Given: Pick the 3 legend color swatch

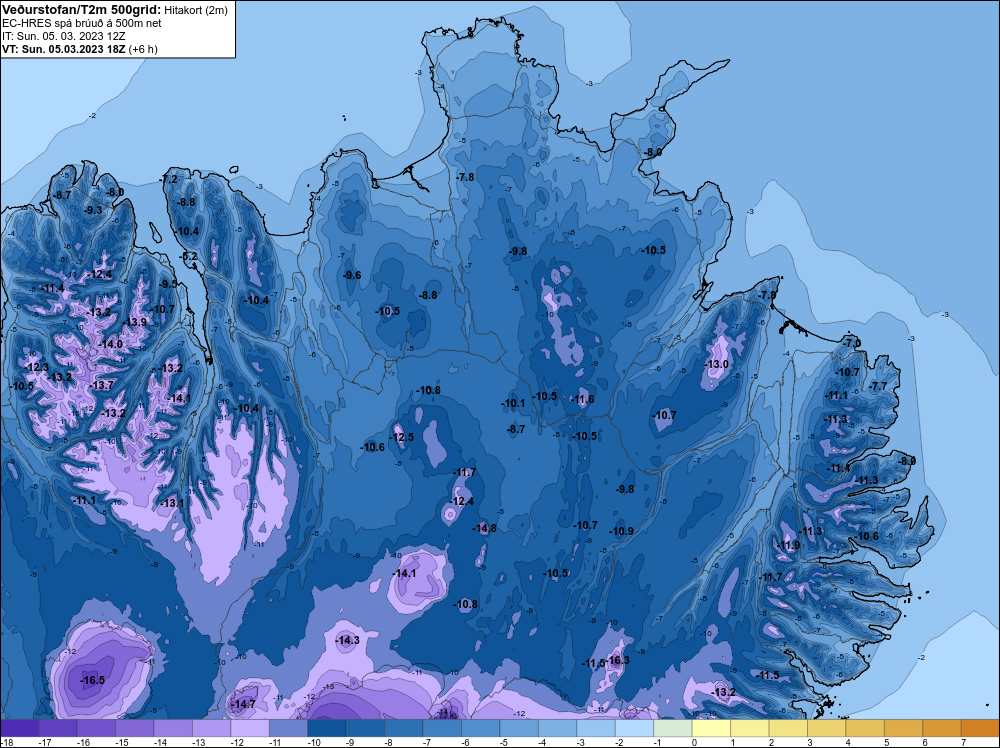Looking at the screenshot, I should coord(826,728).
